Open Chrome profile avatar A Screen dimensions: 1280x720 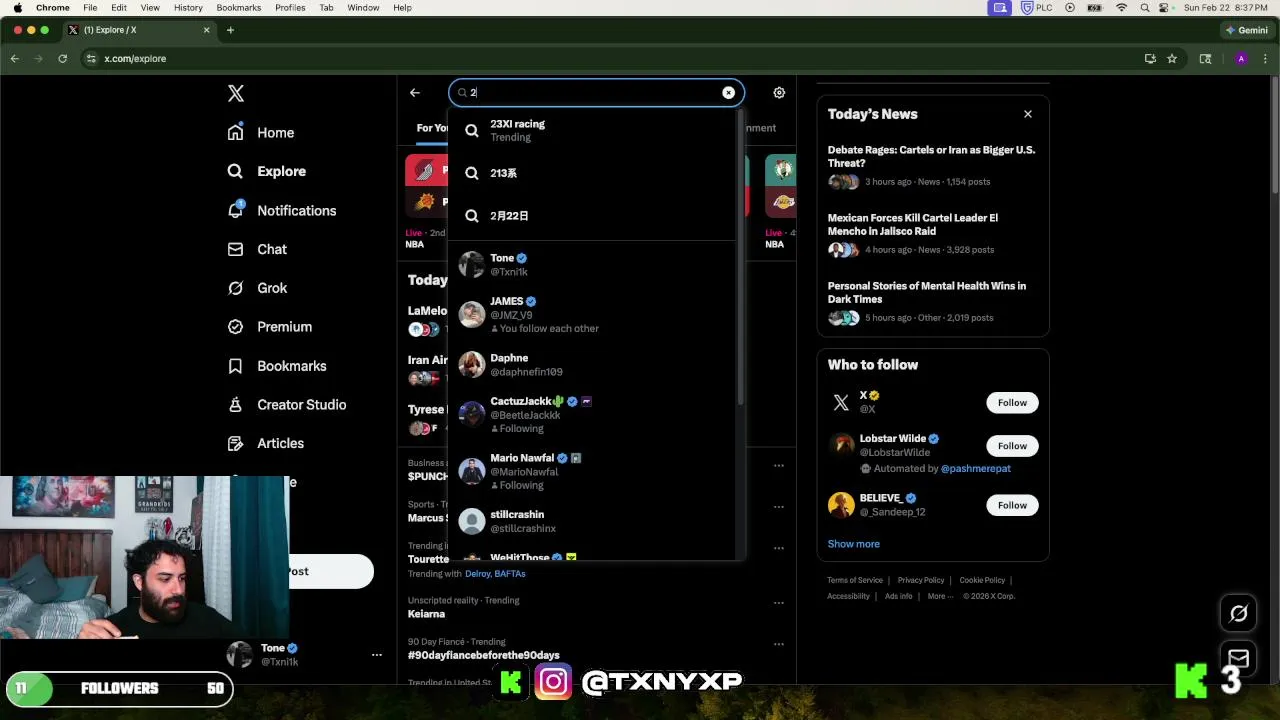pyautogui.click(x=1241, y=59)
